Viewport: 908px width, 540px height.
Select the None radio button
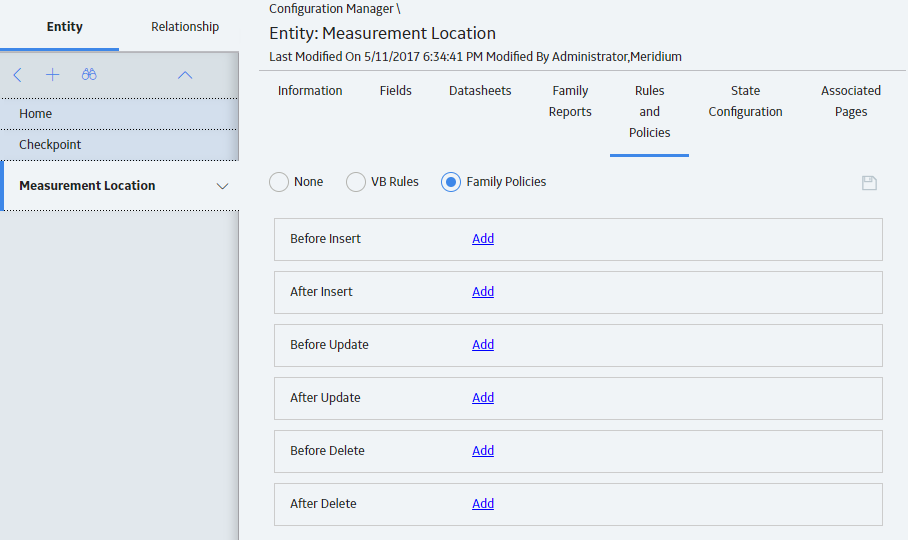[x=279, y=182]
